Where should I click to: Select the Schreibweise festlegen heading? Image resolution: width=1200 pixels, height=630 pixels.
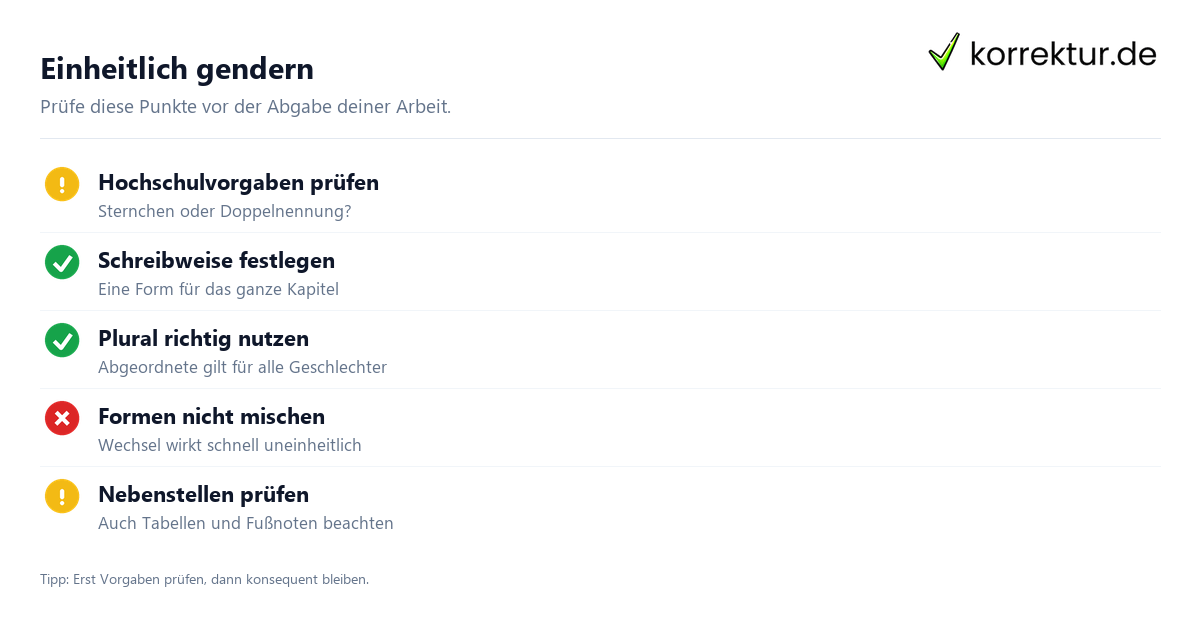tap(216, 261)
